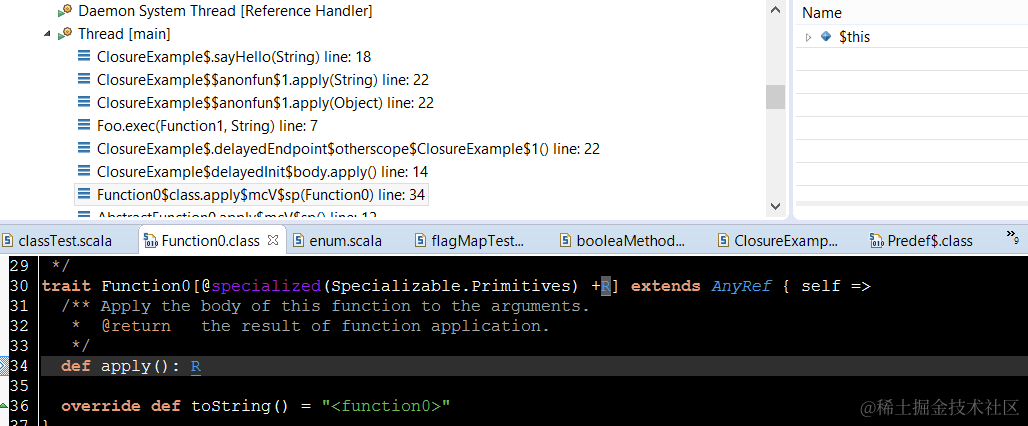Switch to the classTest.scala tab

coord(65,241)
